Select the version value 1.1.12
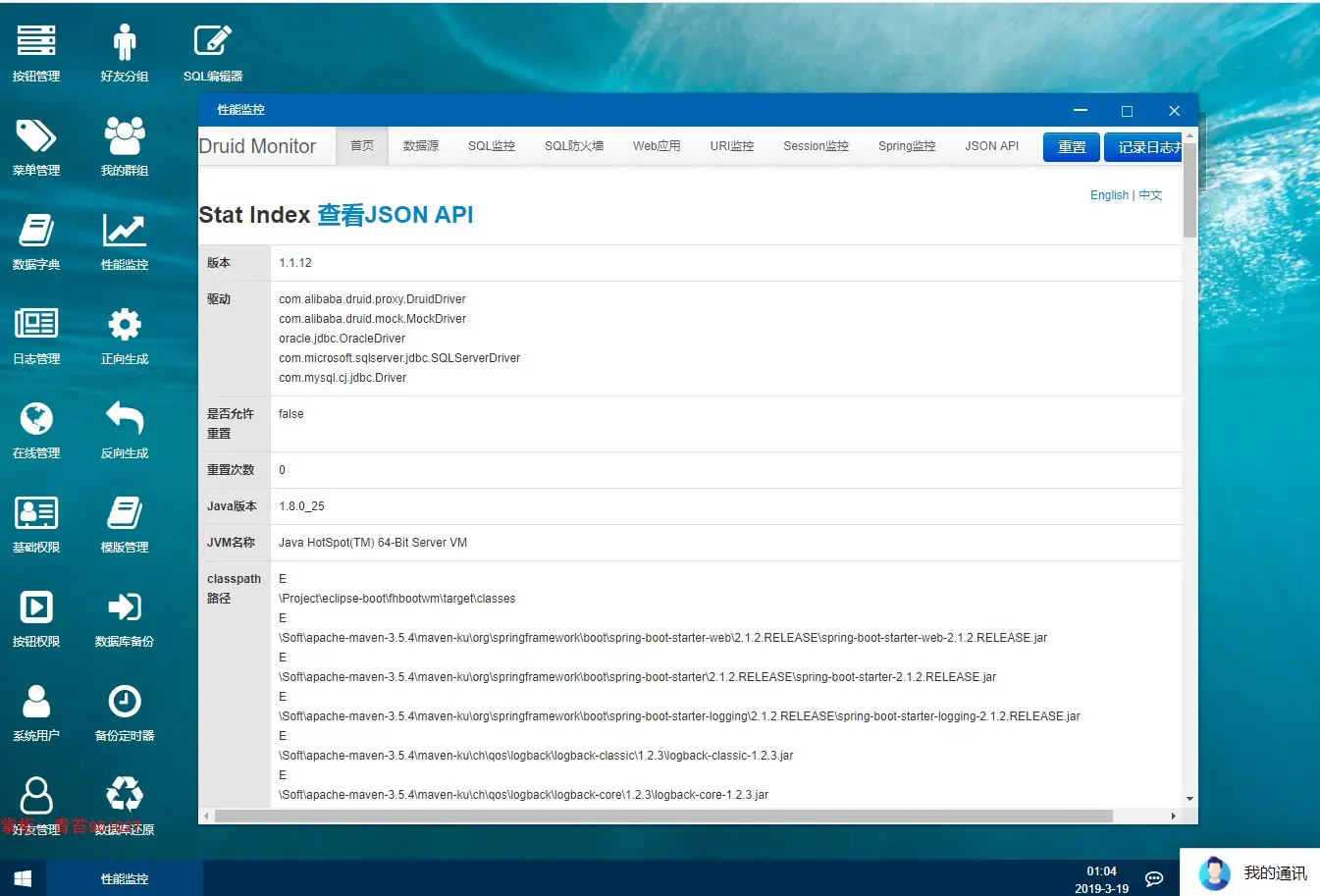The image size is (1320, 896). coord(295,263)
